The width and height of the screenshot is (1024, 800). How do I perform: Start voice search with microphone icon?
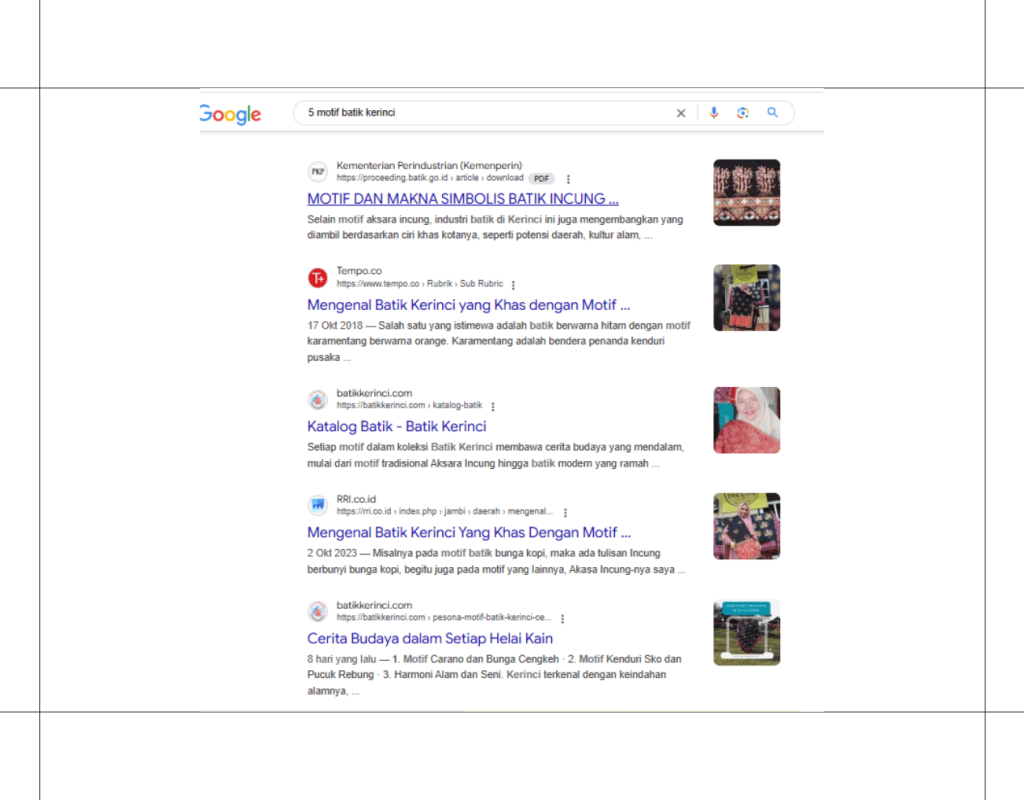pos(714,113)
